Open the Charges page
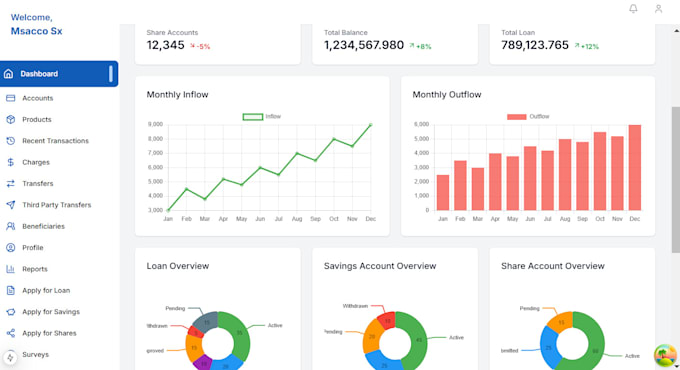 point(36,162)
